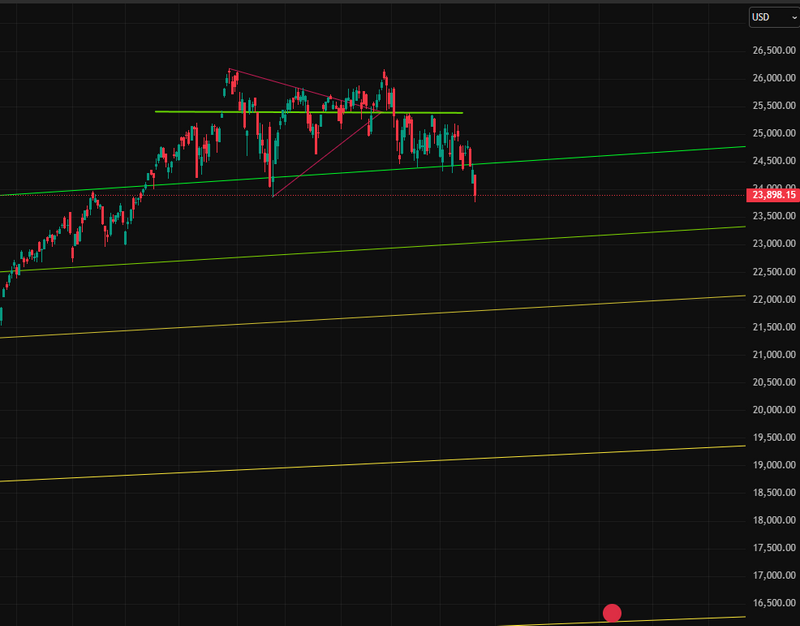Image resolution: width=800 pixels, height=626 pixels.
Task: Click the 18,000.00 price axis label
Action: (x=774, y=520)
